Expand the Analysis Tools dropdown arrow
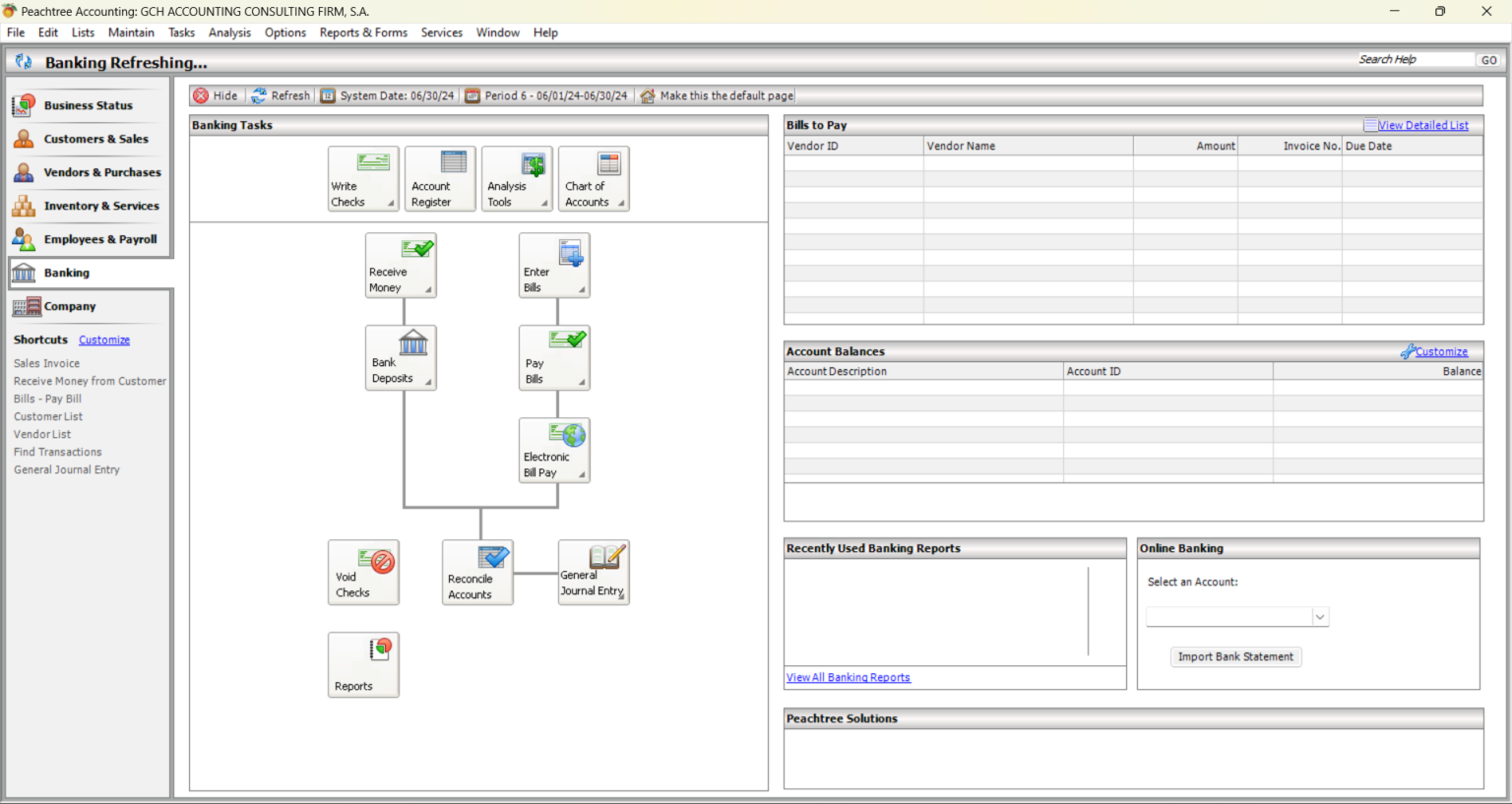The width and height of the screenshot is (1512, 804). 544,203
